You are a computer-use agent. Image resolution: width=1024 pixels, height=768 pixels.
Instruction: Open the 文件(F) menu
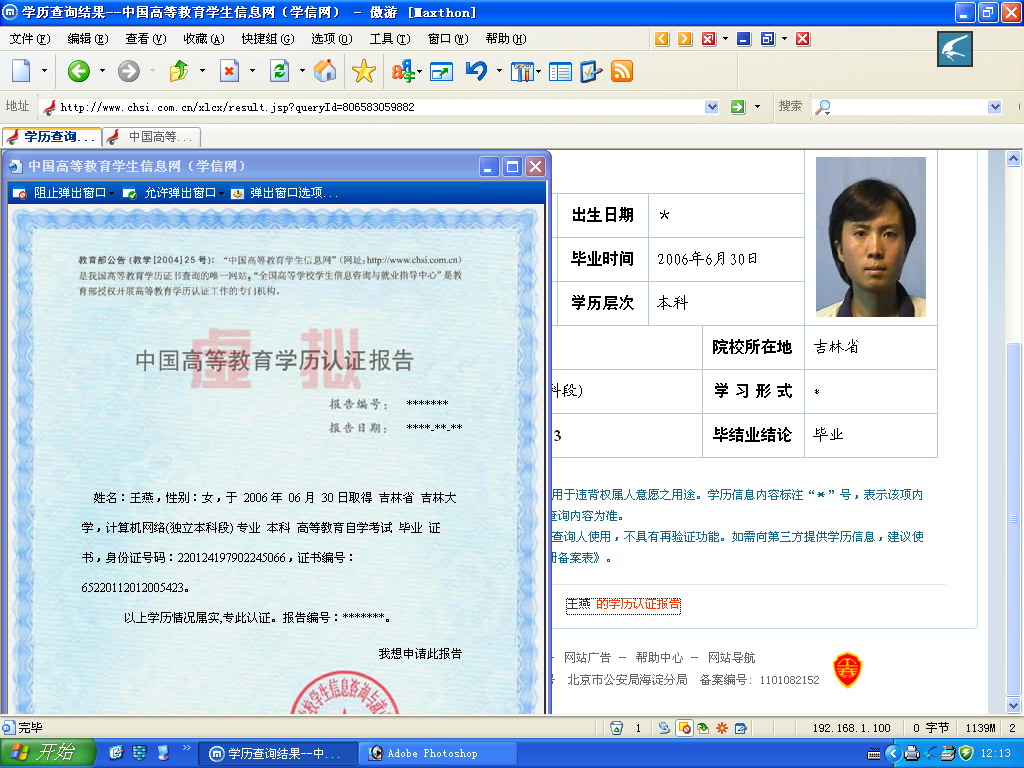pyautogui.click(x=29, y=39)
